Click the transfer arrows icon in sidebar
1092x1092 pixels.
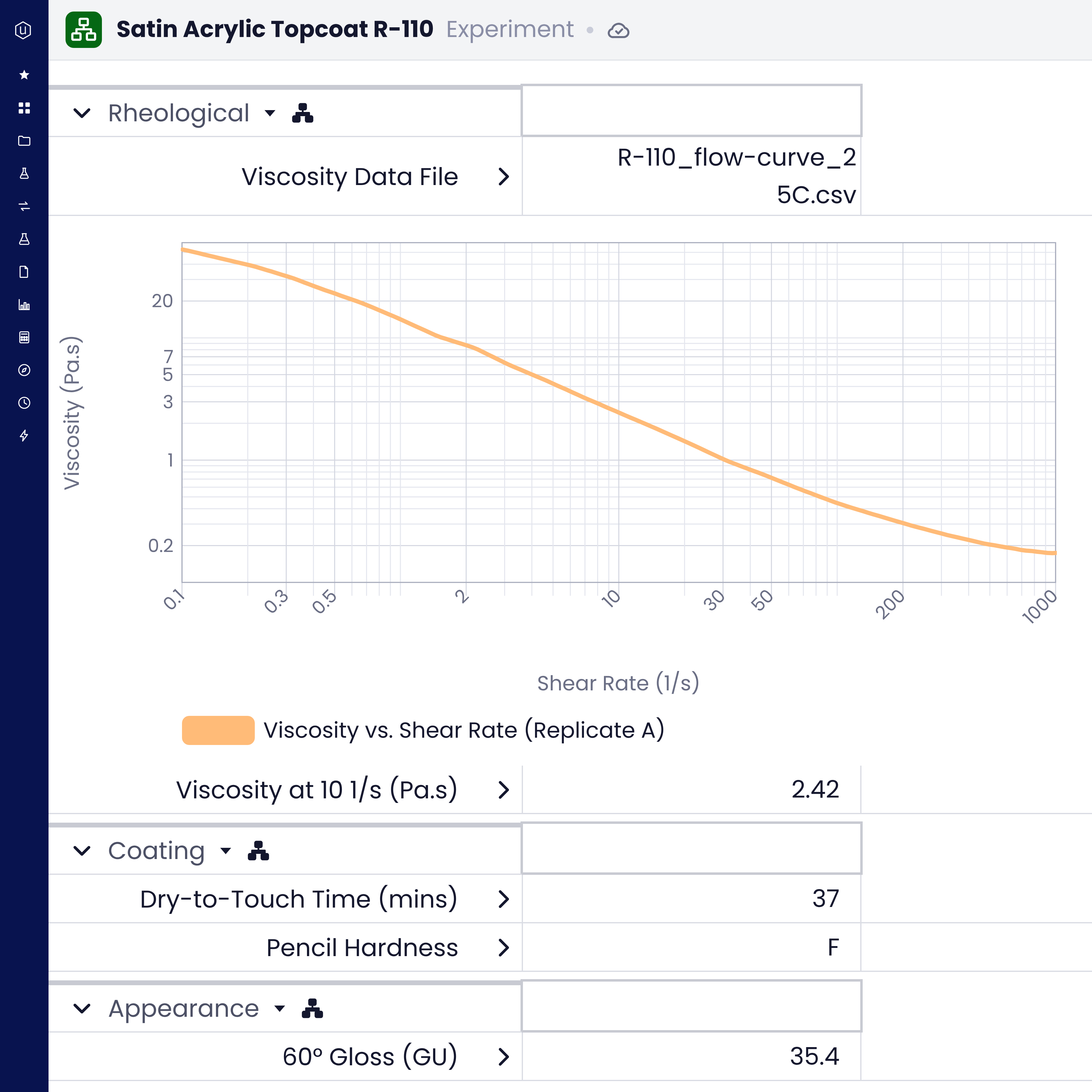(24, 206)
